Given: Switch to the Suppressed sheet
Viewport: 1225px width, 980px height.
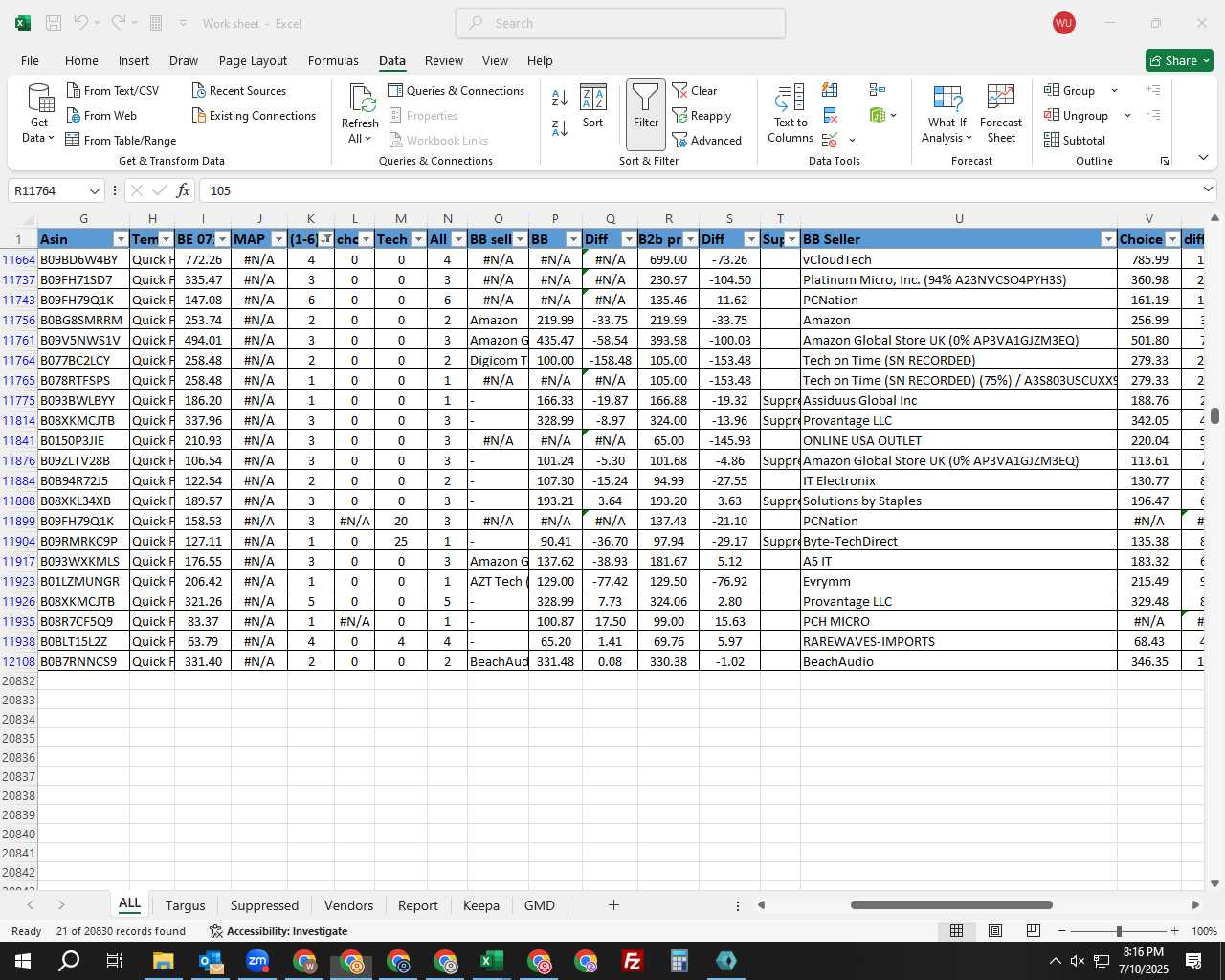Looking at the screenshot, I should [264, 905].
